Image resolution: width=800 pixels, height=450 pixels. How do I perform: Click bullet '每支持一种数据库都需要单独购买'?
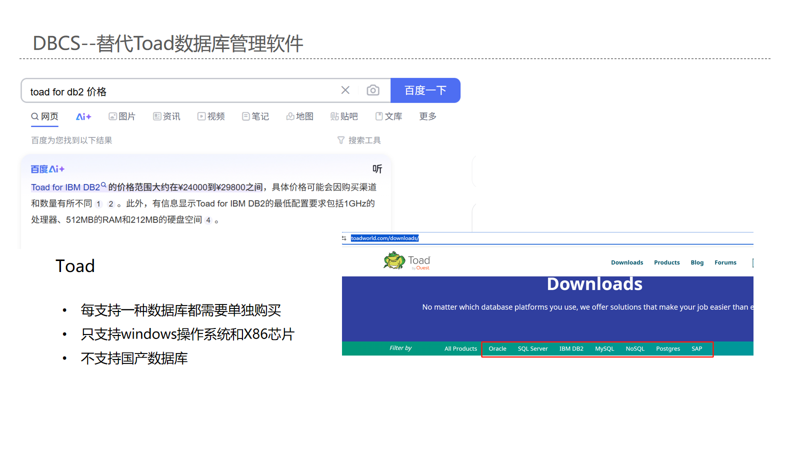pos(181,310)
